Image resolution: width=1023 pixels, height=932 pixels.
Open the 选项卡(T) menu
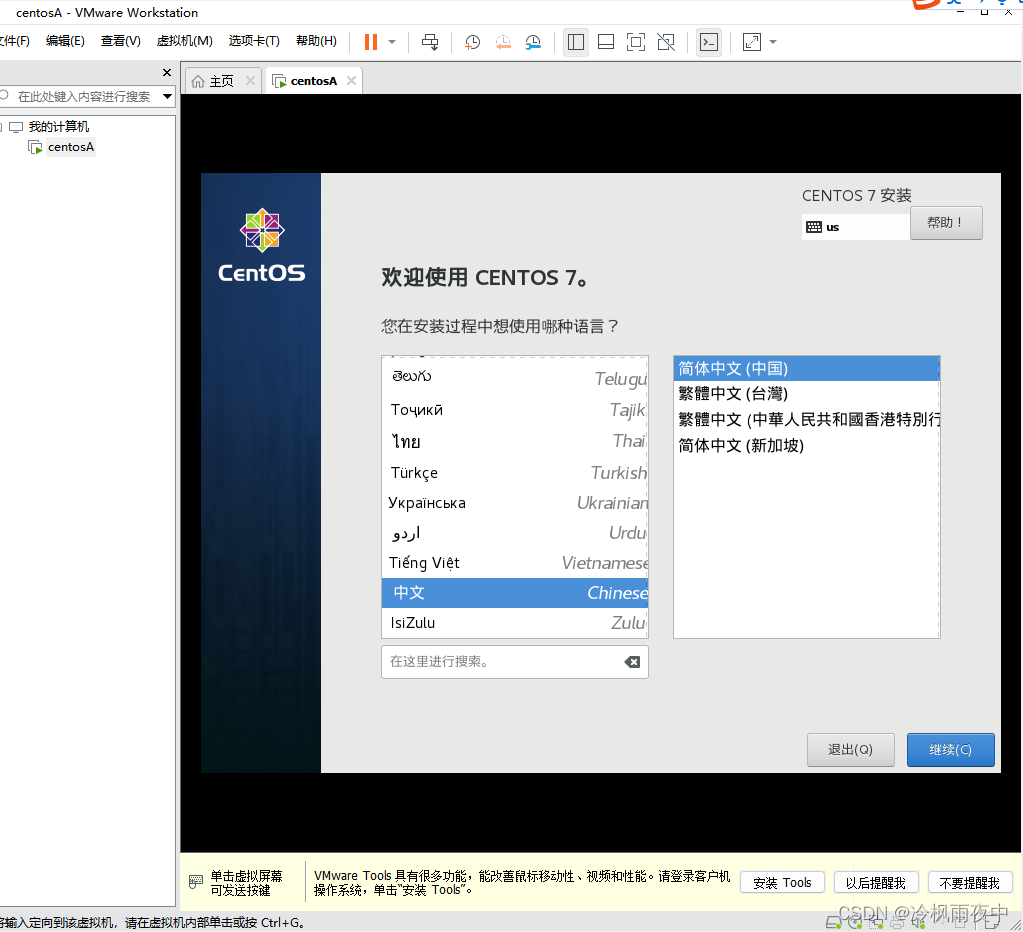(254, 41)
